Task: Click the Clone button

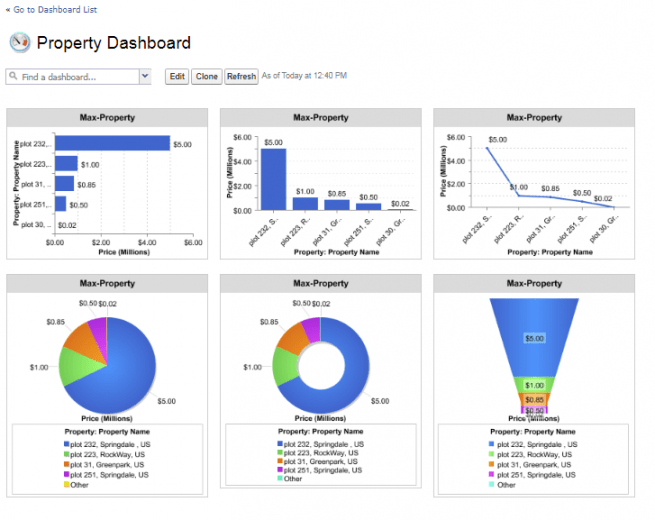Action: point(207,76)
